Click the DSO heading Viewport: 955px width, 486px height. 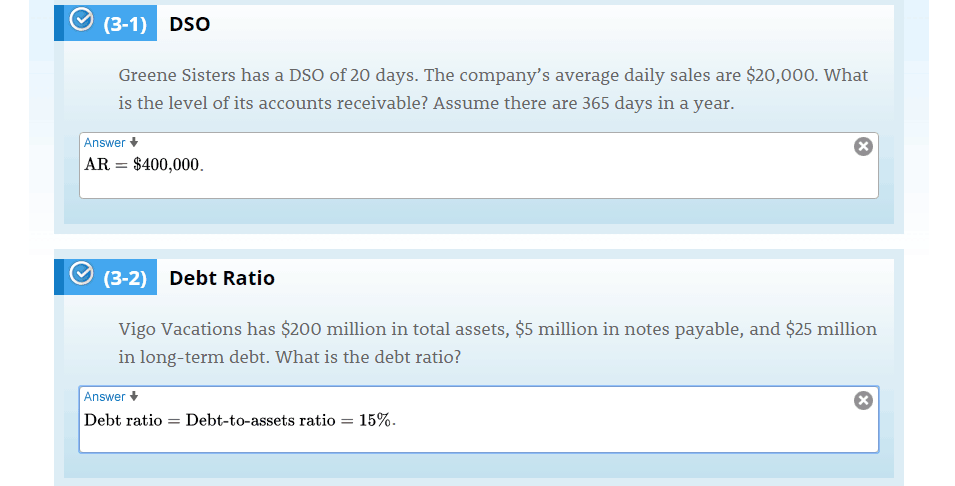point(189,24)
